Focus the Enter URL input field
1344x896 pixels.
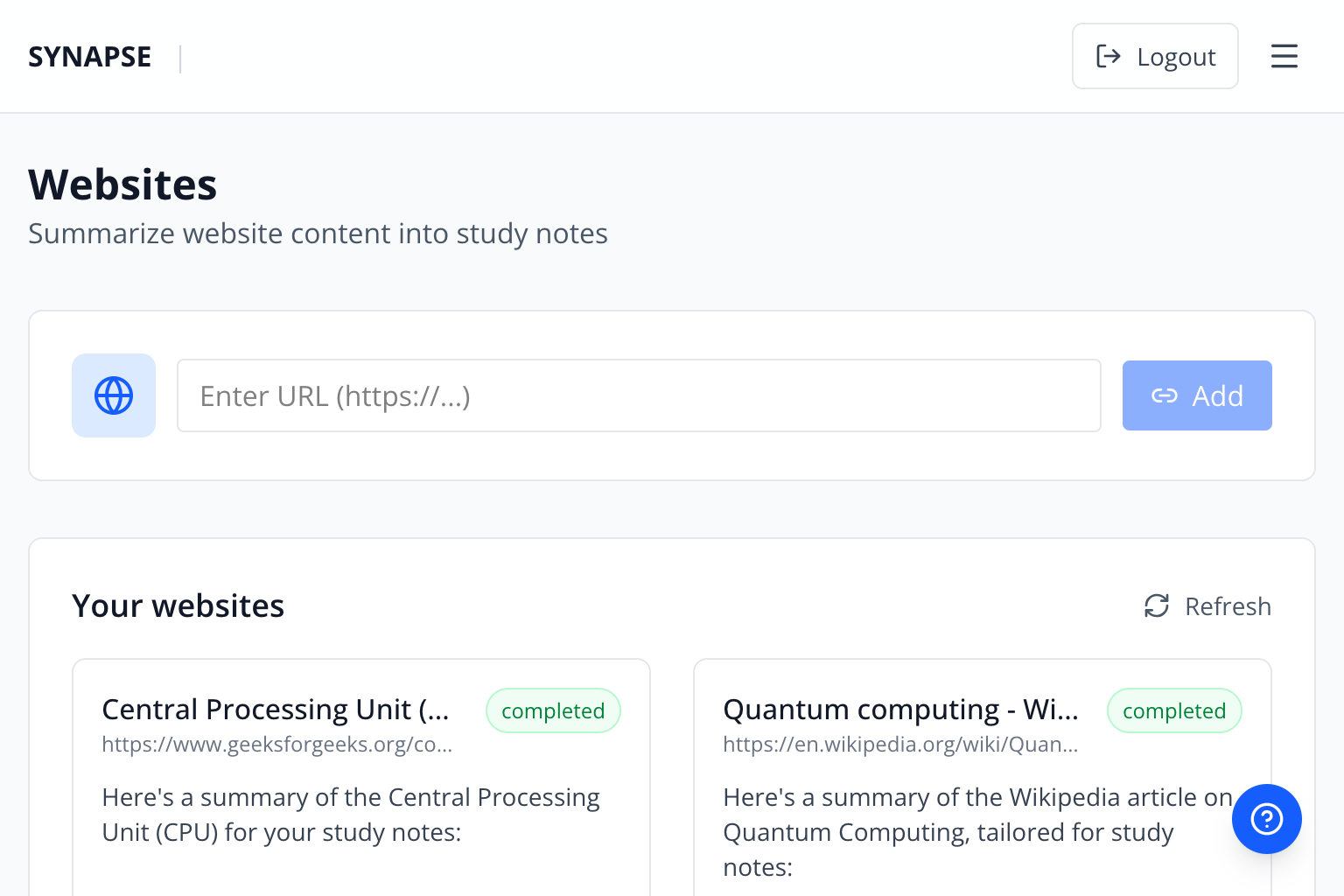tap(638, 395)
